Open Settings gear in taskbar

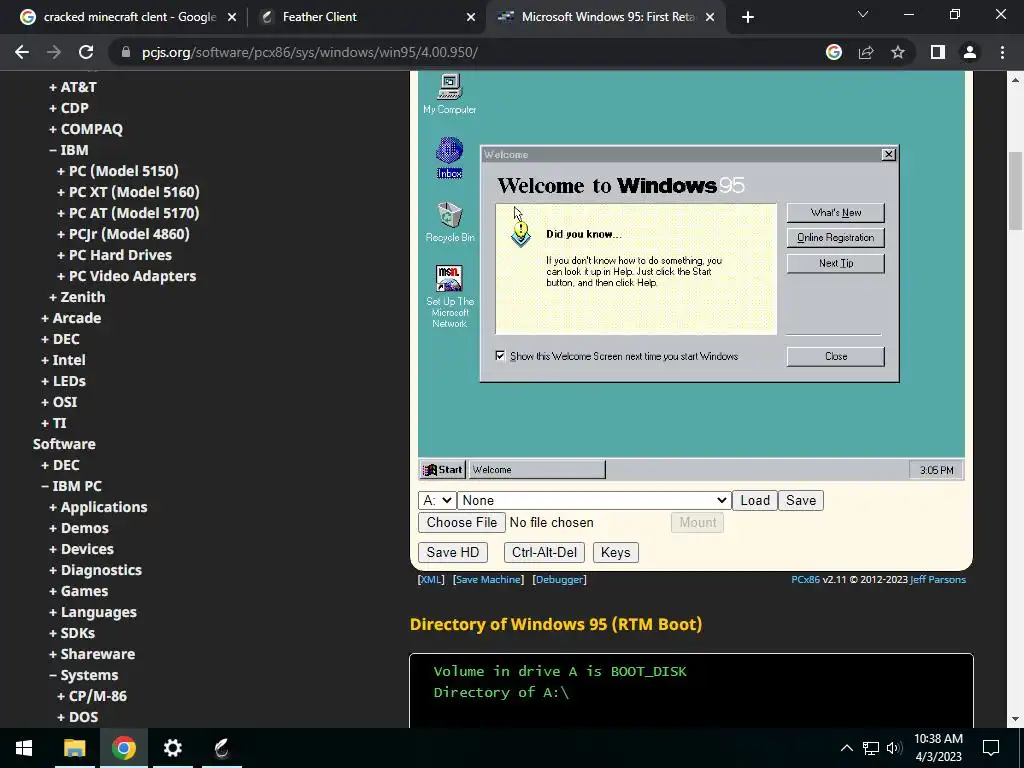[172, 748]
